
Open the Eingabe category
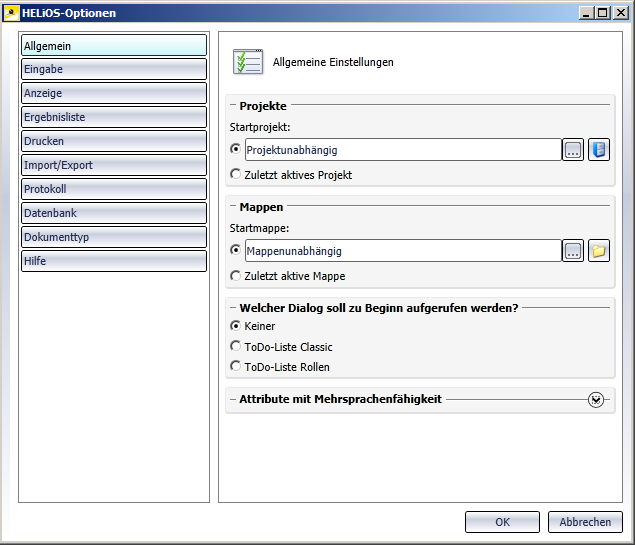point(114,69)
